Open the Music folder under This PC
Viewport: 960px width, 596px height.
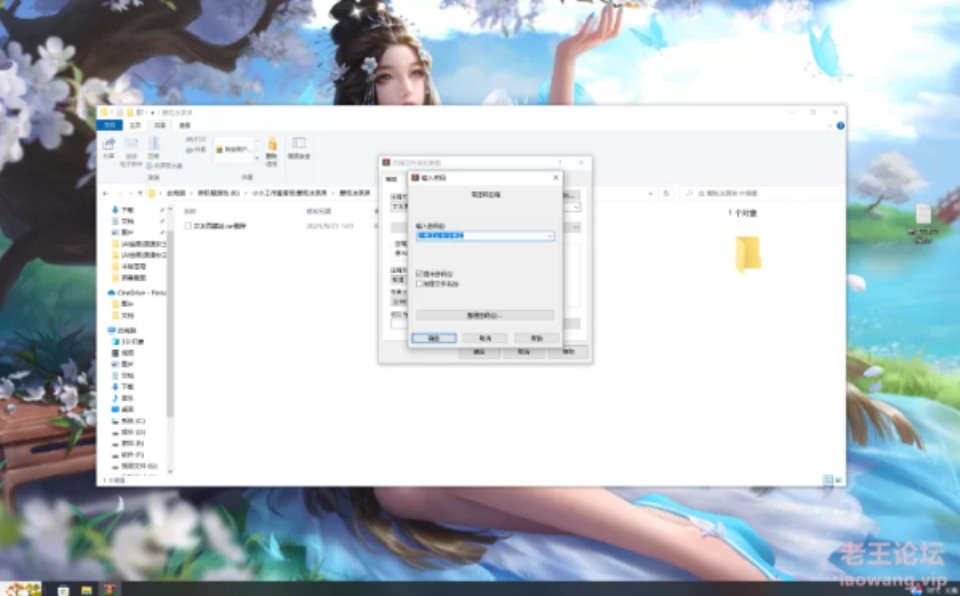coord(123,398)
